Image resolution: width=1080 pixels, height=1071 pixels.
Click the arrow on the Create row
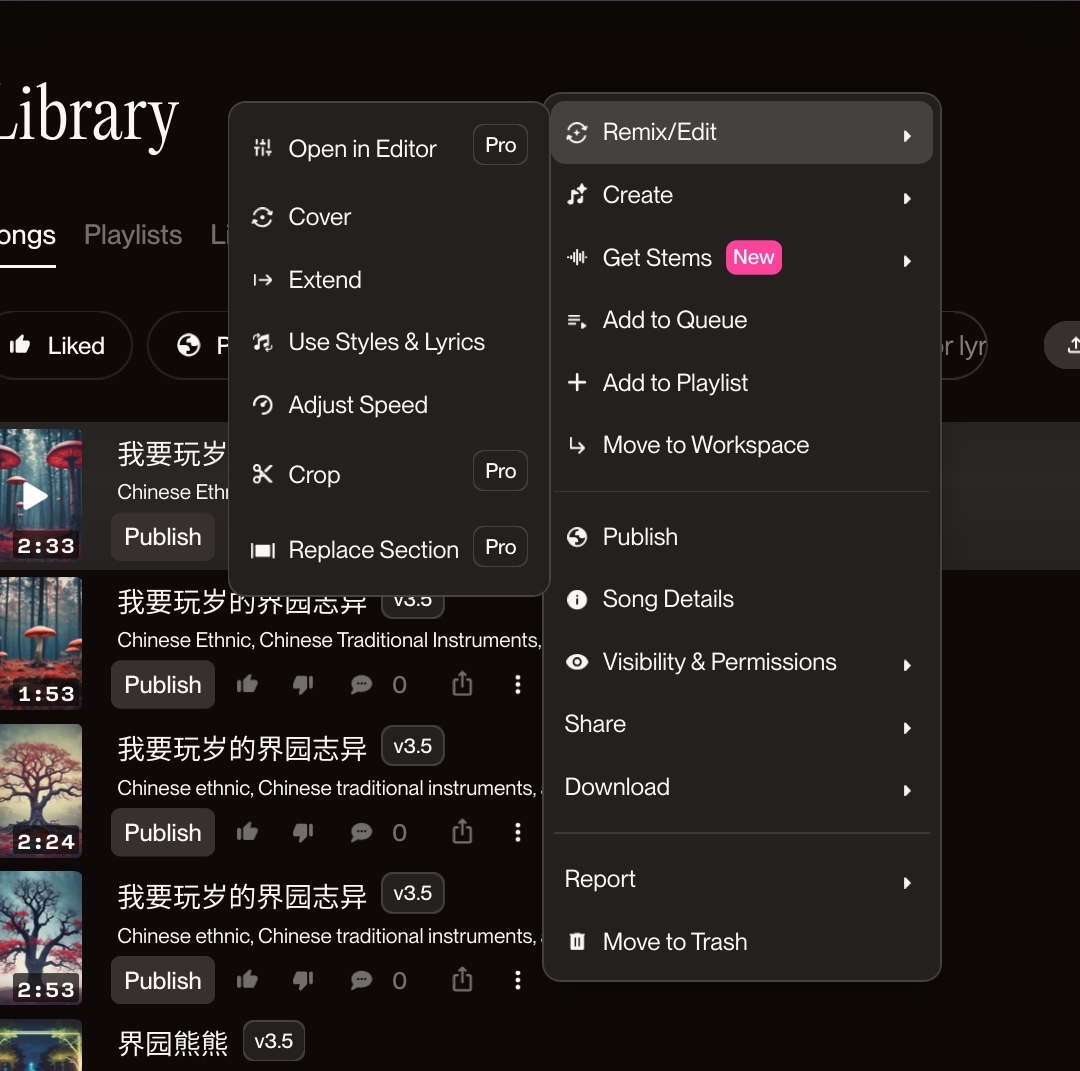(x=907, y=199)
